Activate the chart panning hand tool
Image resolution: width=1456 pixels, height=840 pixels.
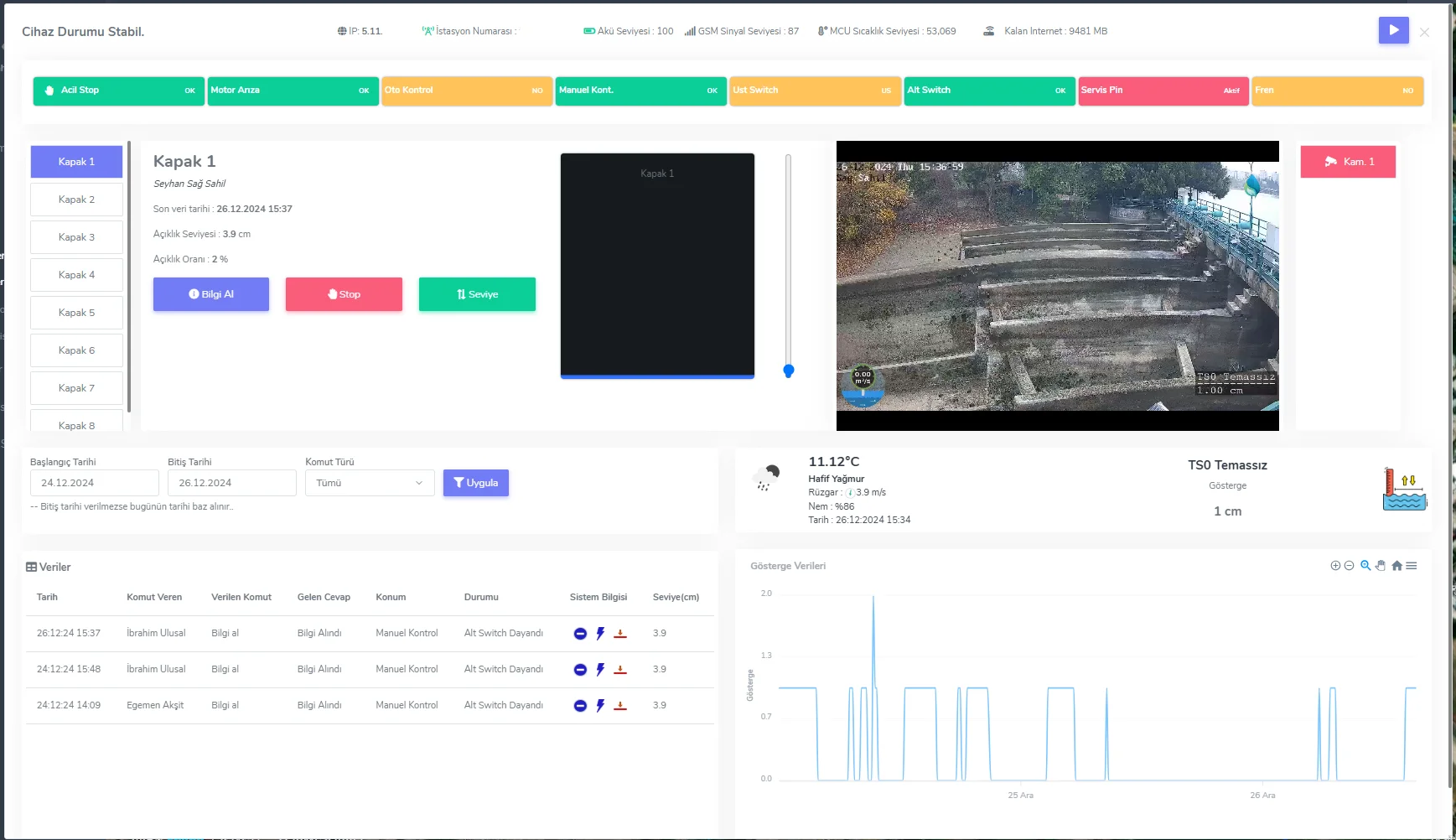pos(1381,566)
